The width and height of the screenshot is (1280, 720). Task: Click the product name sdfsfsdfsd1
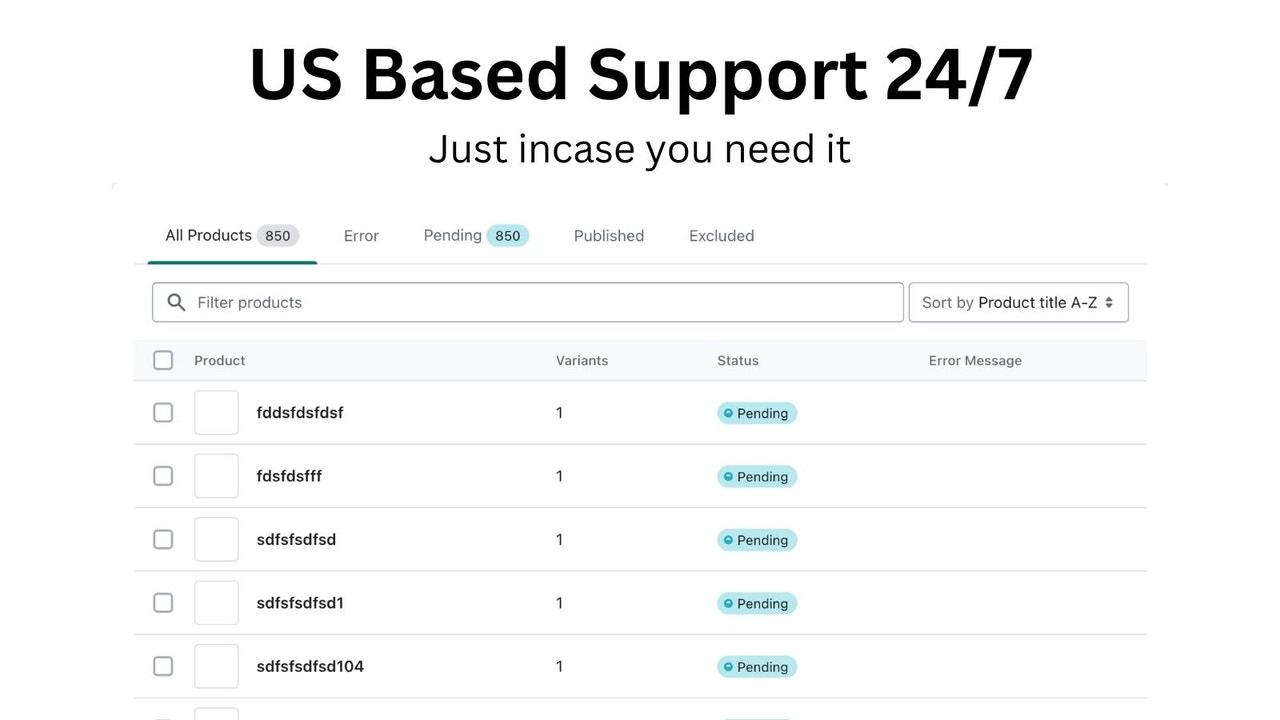[x=300, y=603]
